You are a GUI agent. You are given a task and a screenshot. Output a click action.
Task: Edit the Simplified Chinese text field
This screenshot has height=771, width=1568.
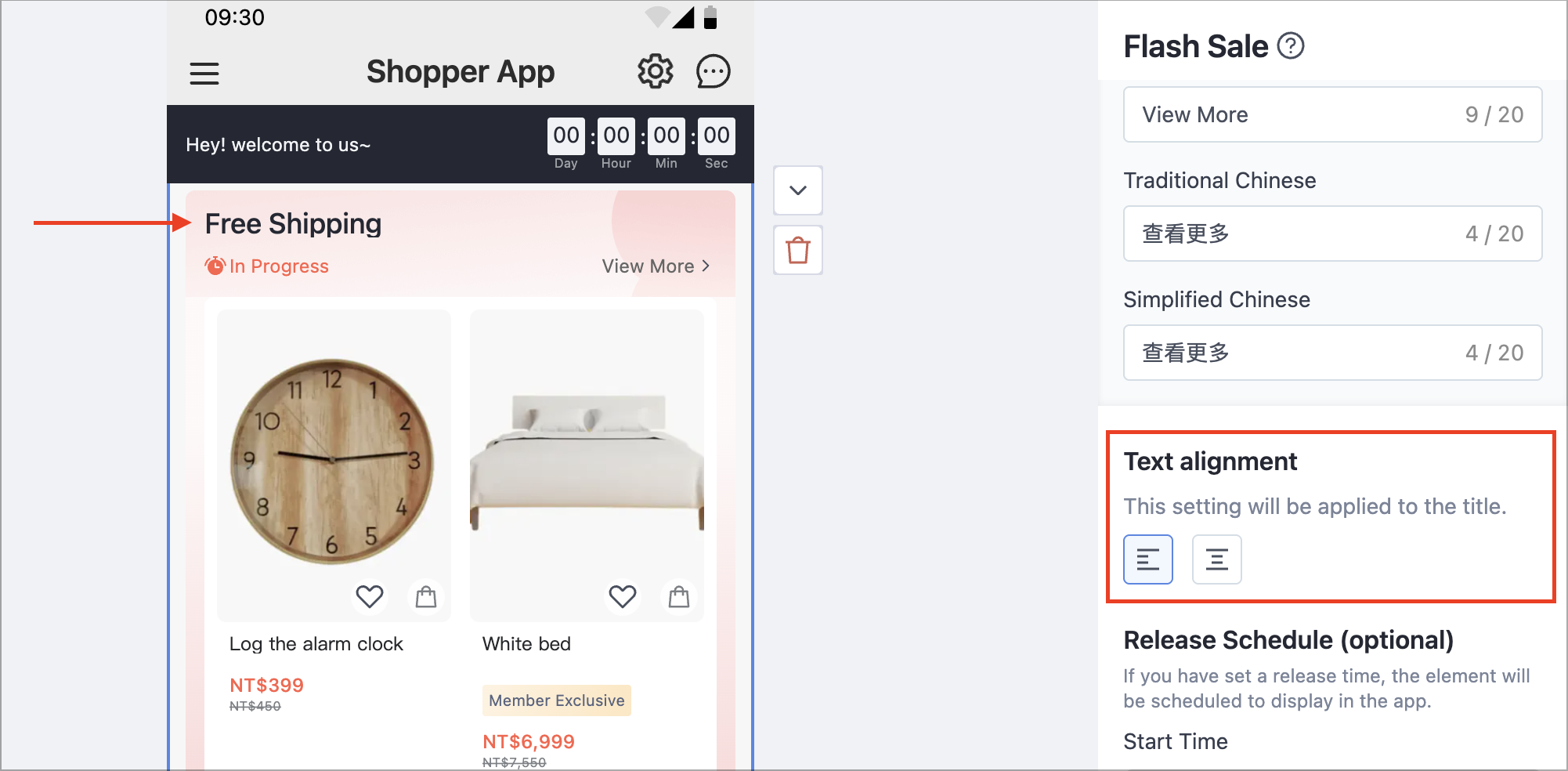click(x=1332, y=353)
